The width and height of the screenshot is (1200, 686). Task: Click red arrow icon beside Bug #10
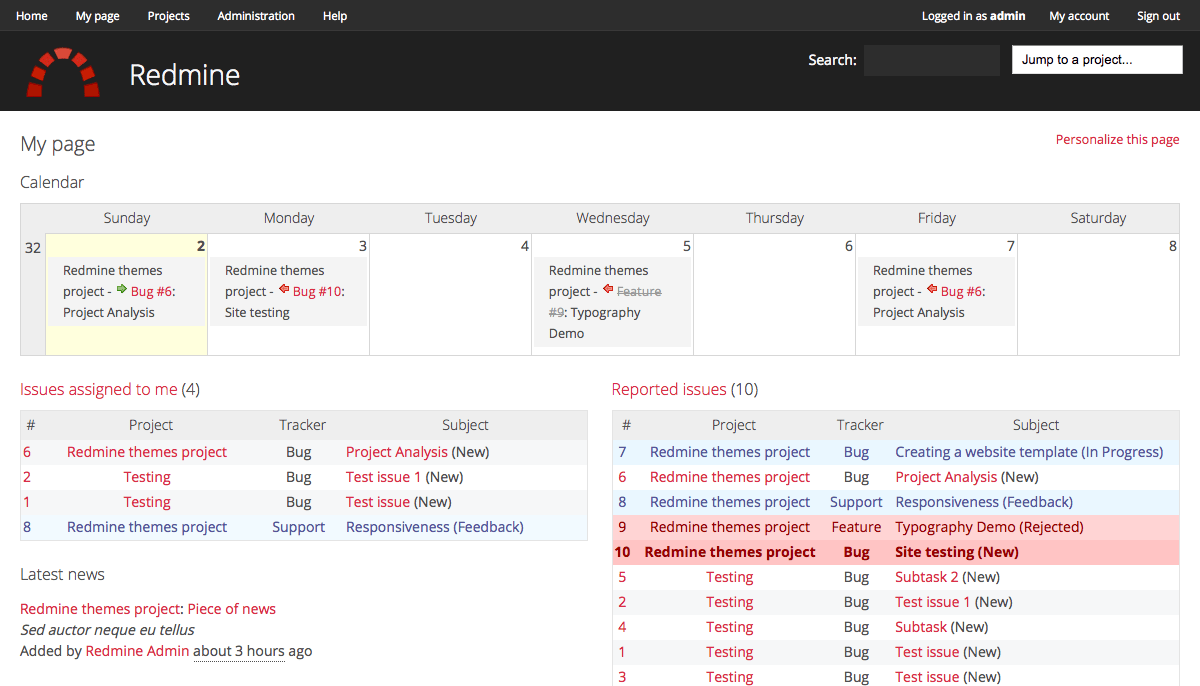pos(284,290)
